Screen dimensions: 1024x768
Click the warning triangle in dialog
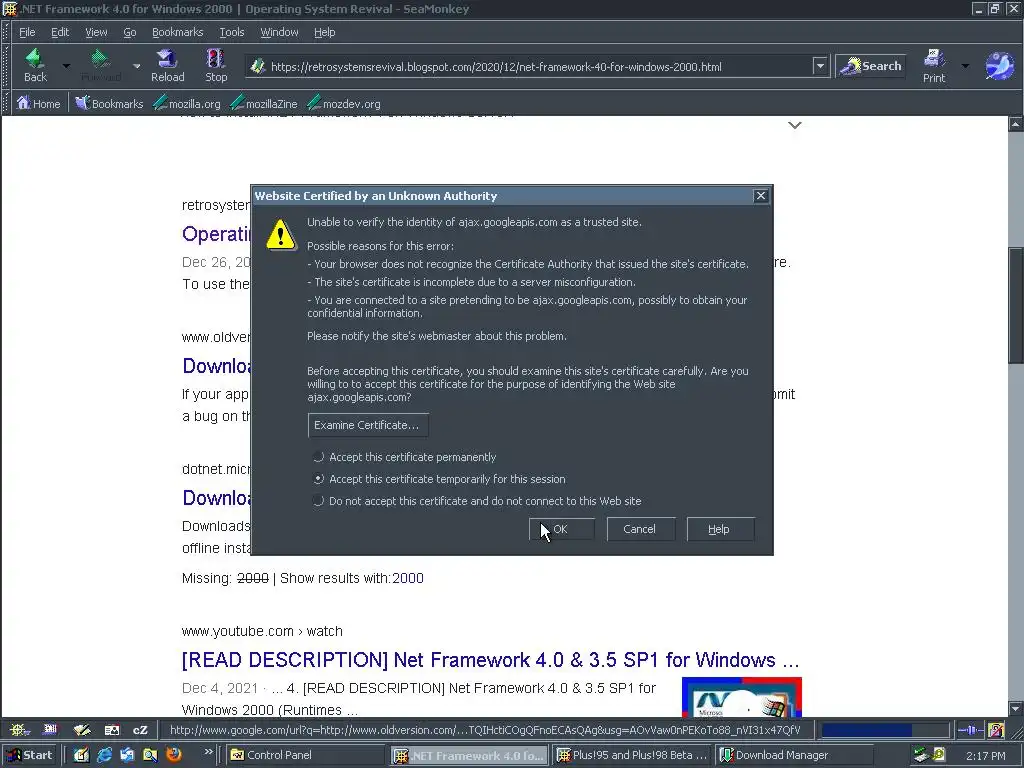click(281, 234)
